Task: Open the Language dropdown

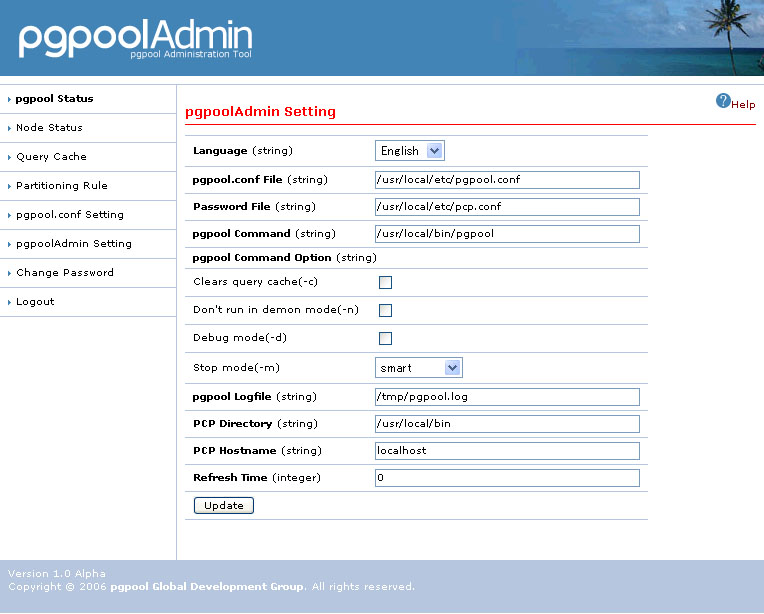Action: (x=410, y=151)
